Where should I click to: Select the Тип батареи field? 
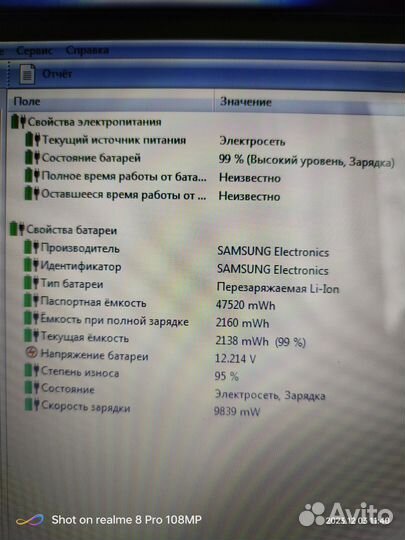[x=72, y=284]
